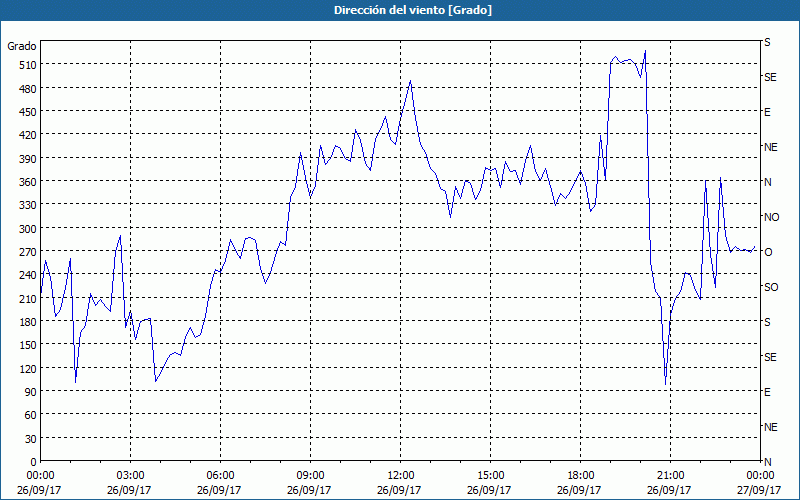Image resolution: width=800 pixels, height=500 pixels.
Task: Select the Y-axis value '480'
Action: (x=28, y=89)
